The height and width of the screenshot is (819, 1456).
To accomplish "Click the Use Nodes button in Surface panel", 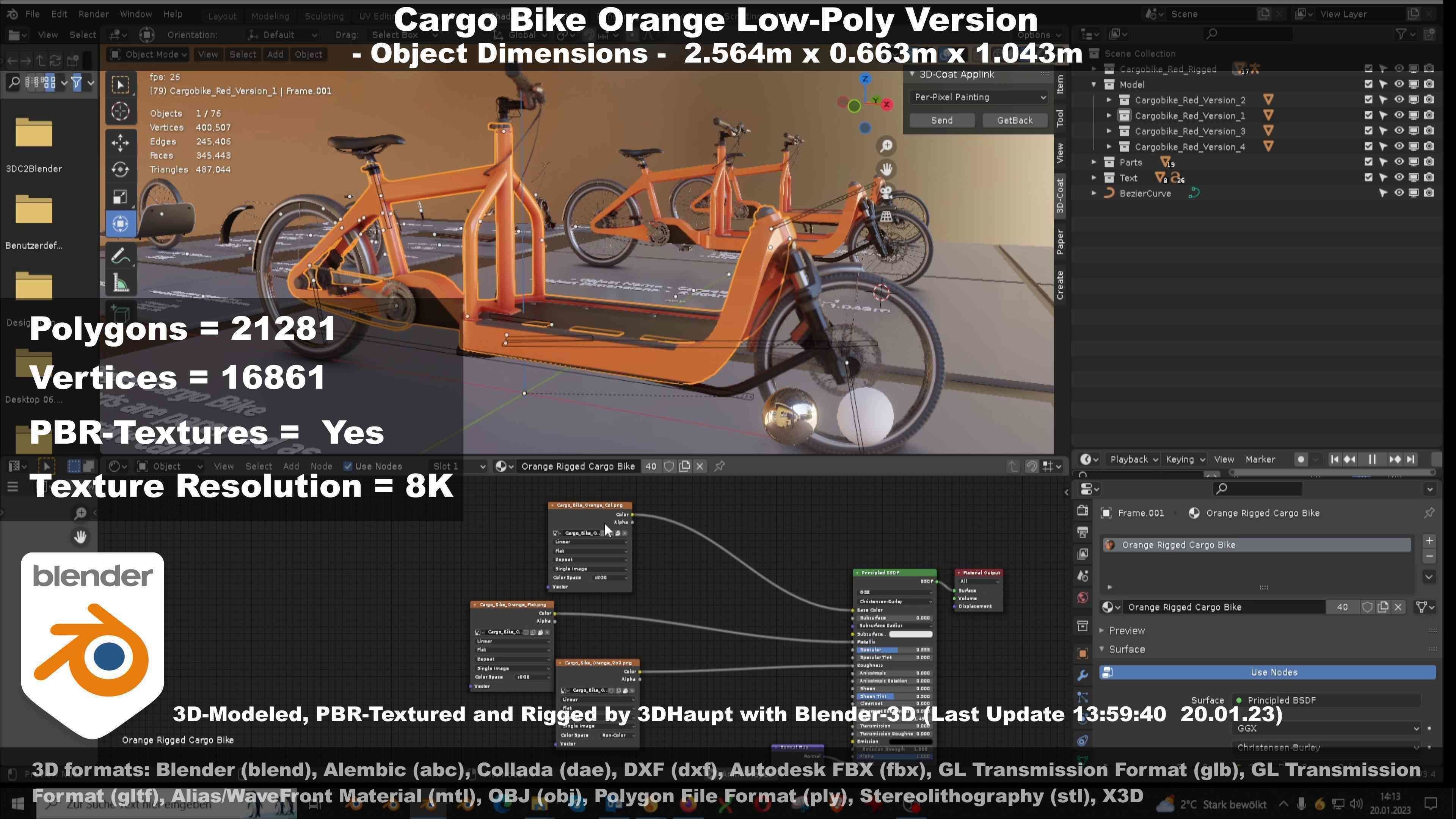I will (x=1267, y=672).
